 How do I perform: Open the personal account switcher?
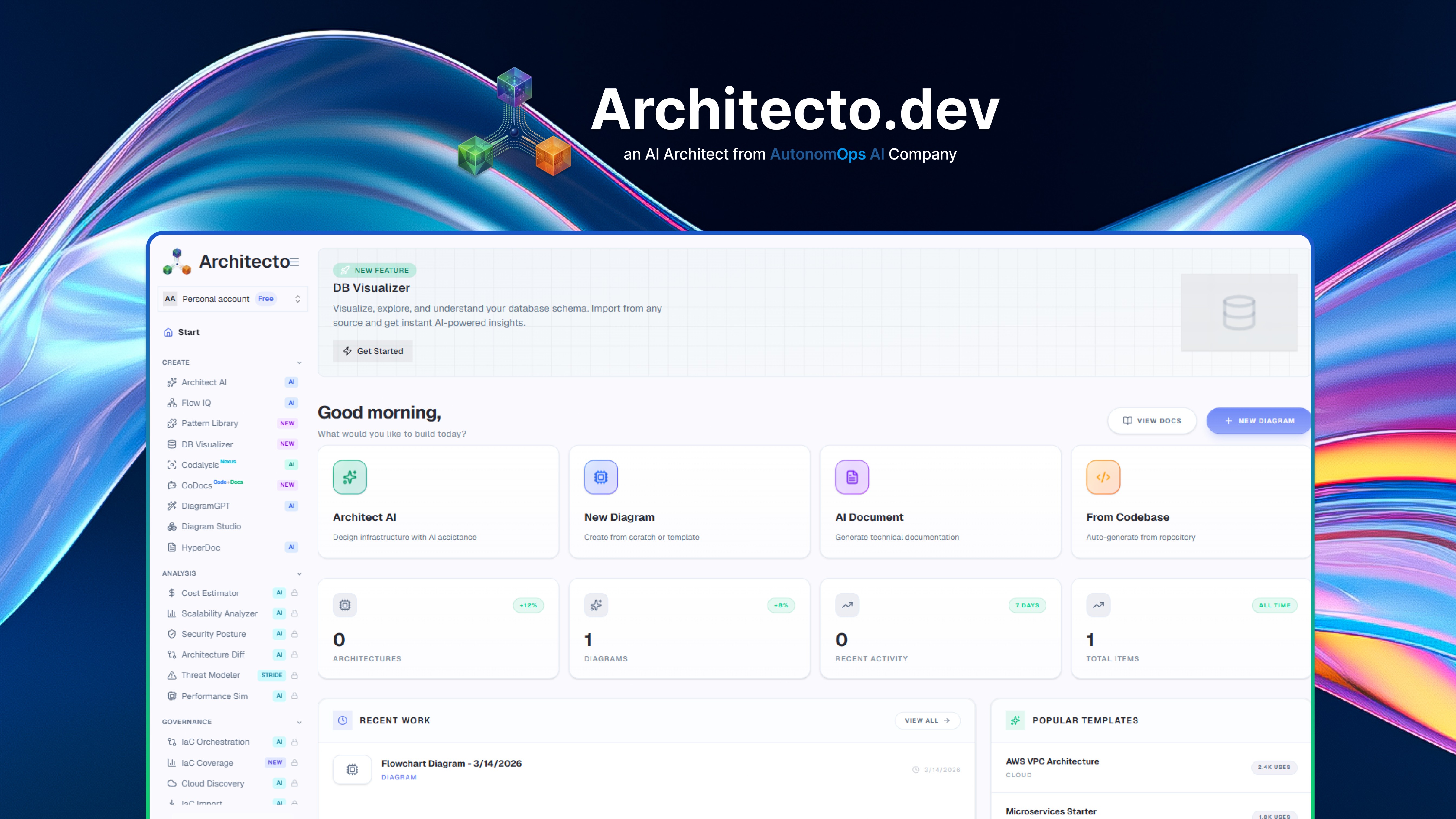pyautogui.click(x=232, y=298)
